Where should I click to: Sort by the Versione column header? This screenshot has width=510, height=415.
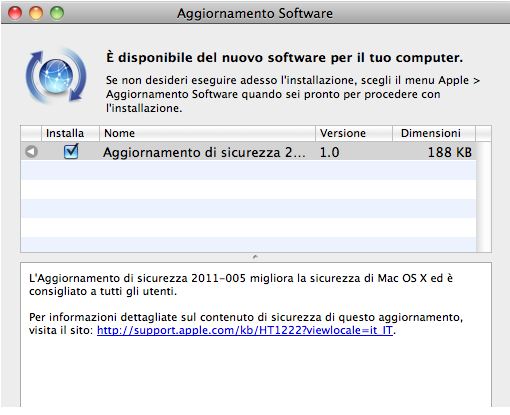click(x=354, y=133)
